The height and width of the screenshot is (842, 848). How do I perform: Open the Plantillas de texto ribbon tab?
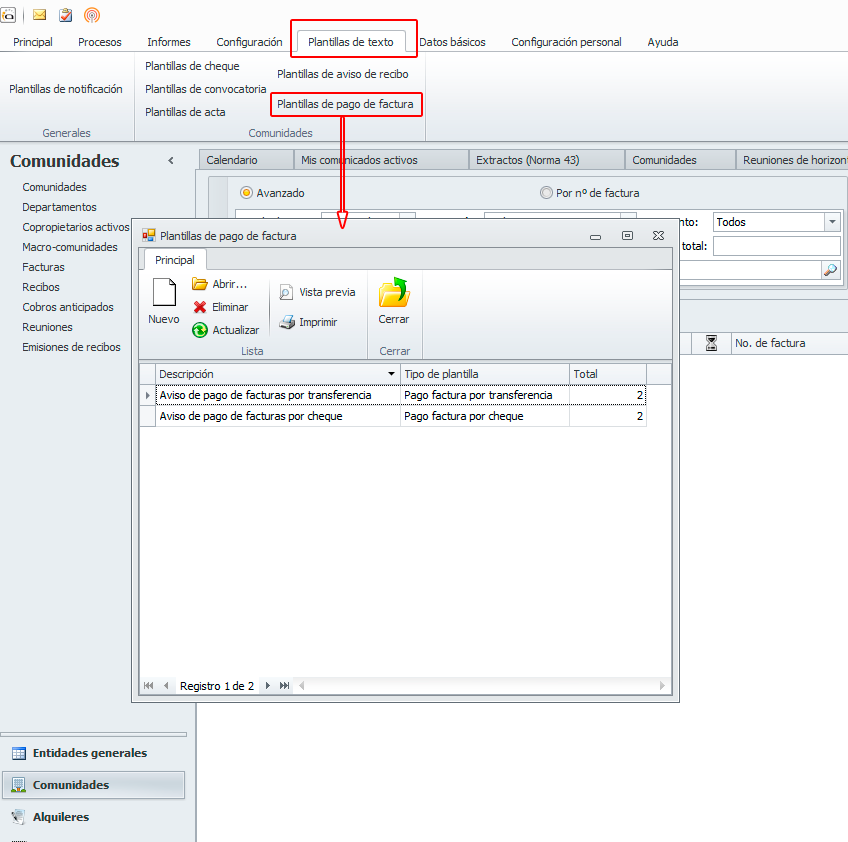click(351, 42)
